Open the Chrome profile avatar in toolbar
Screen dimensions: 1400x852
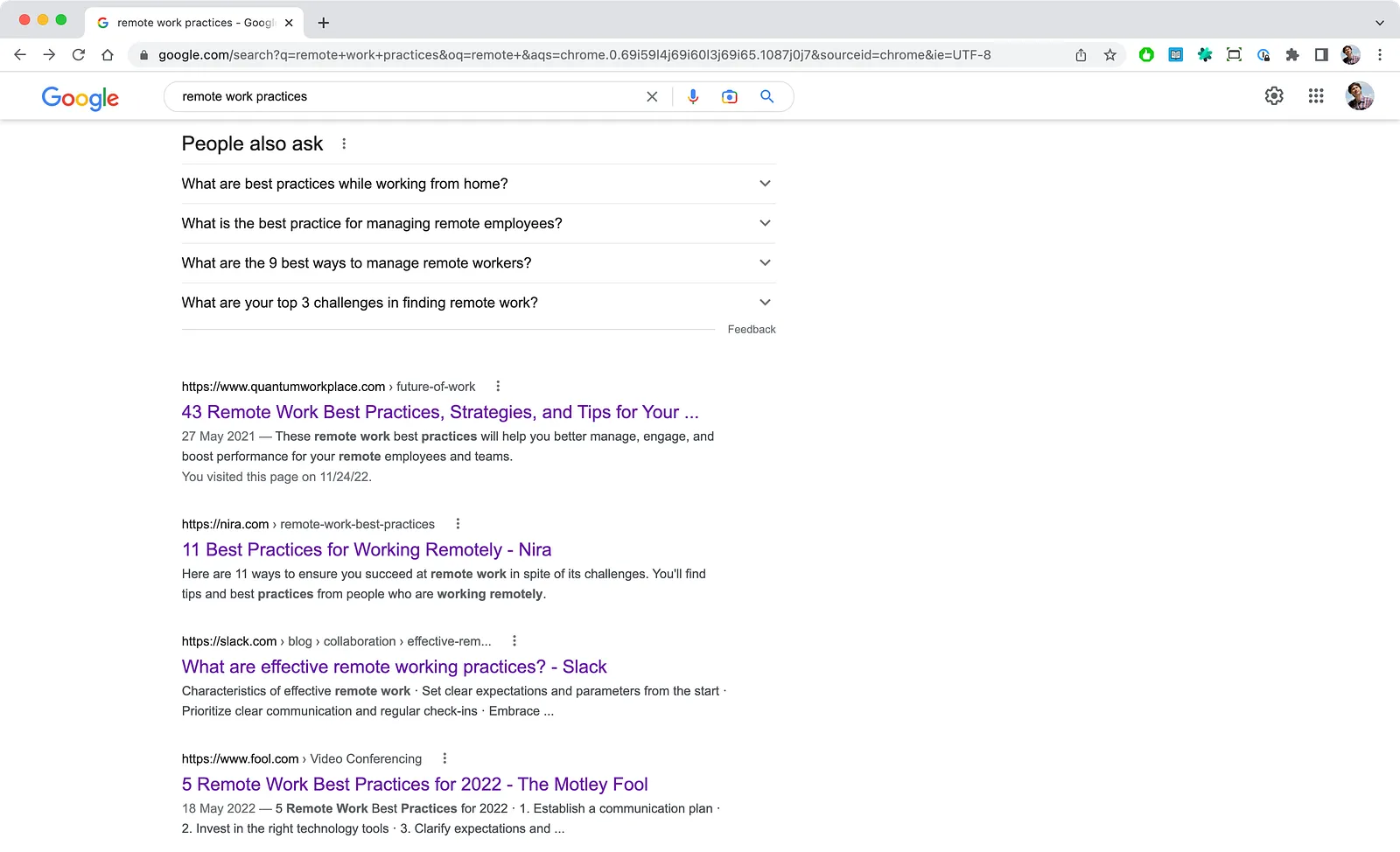click(x=1351, y=55)
